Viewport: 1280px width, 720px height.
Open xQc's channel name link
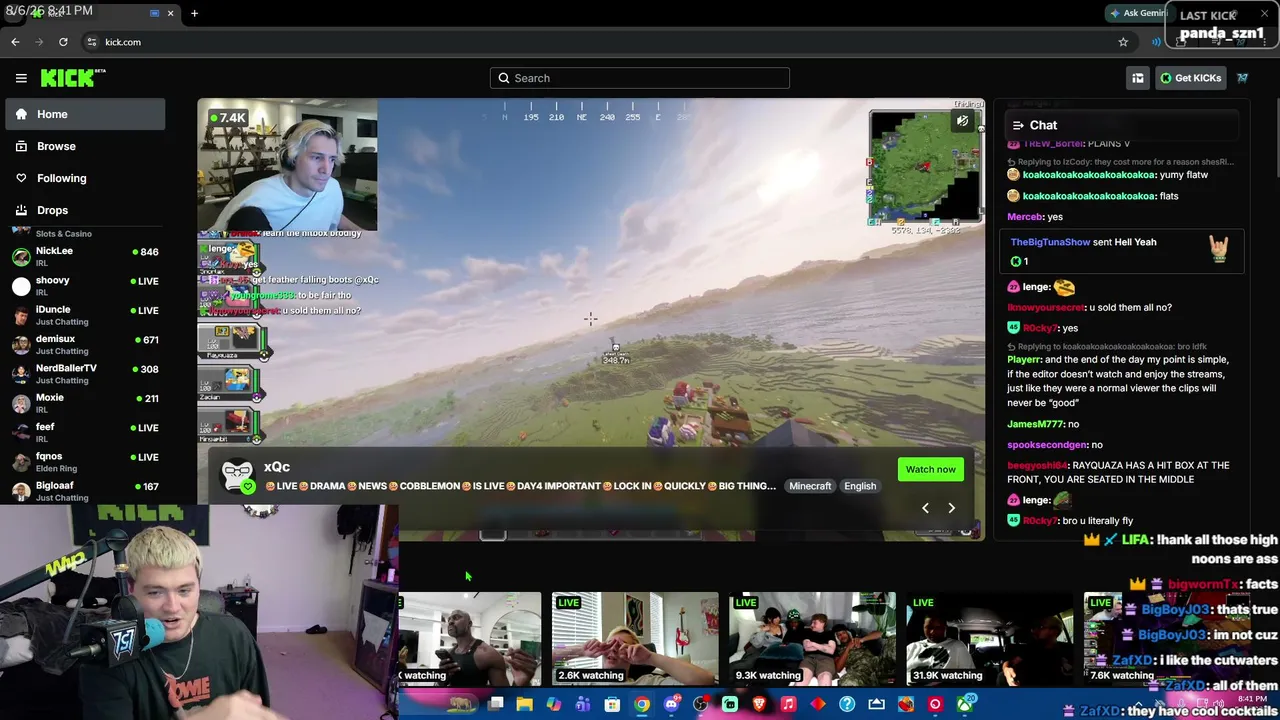coord(277,467)
